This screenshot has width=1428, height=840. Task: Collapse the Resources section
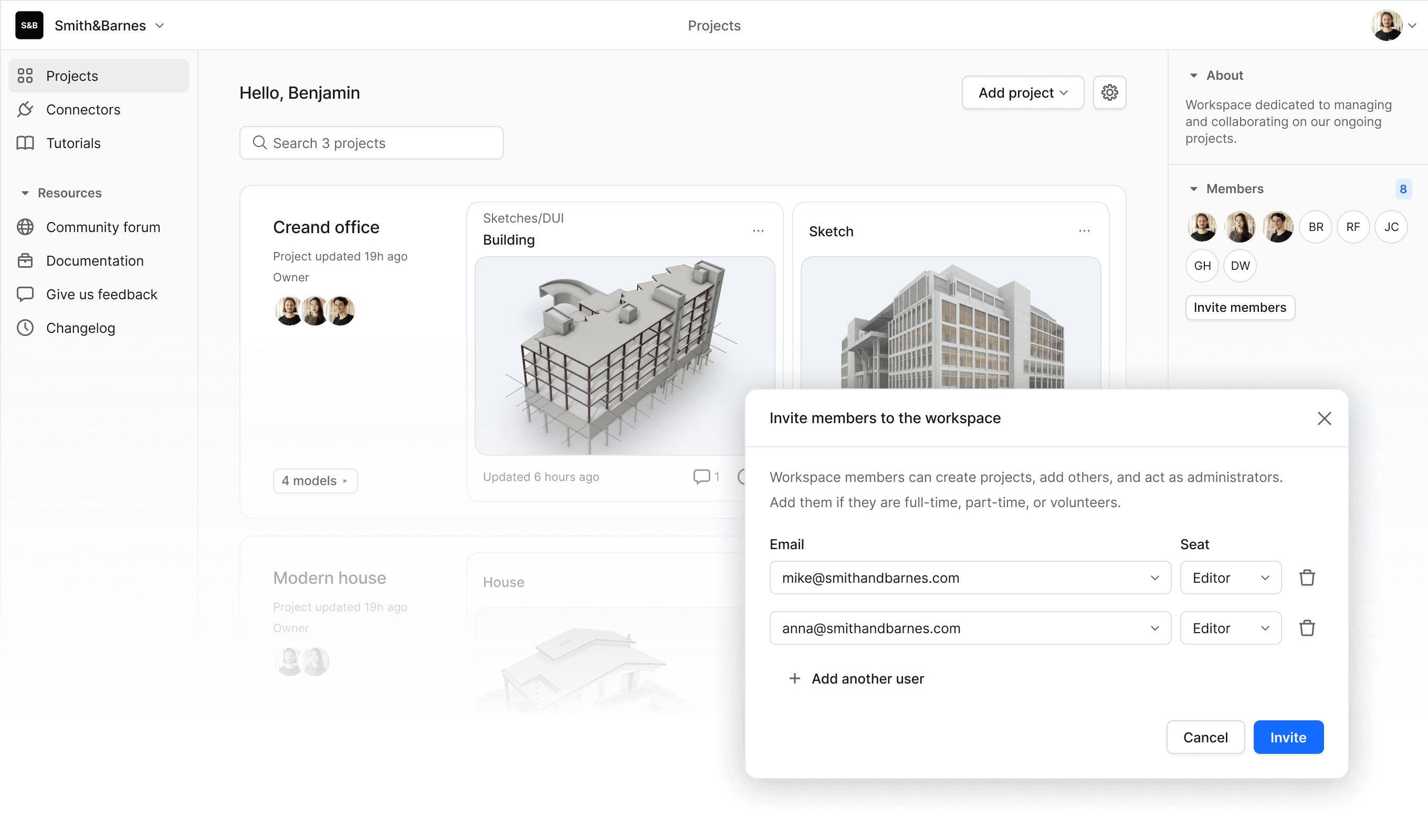tap(25, 193)
